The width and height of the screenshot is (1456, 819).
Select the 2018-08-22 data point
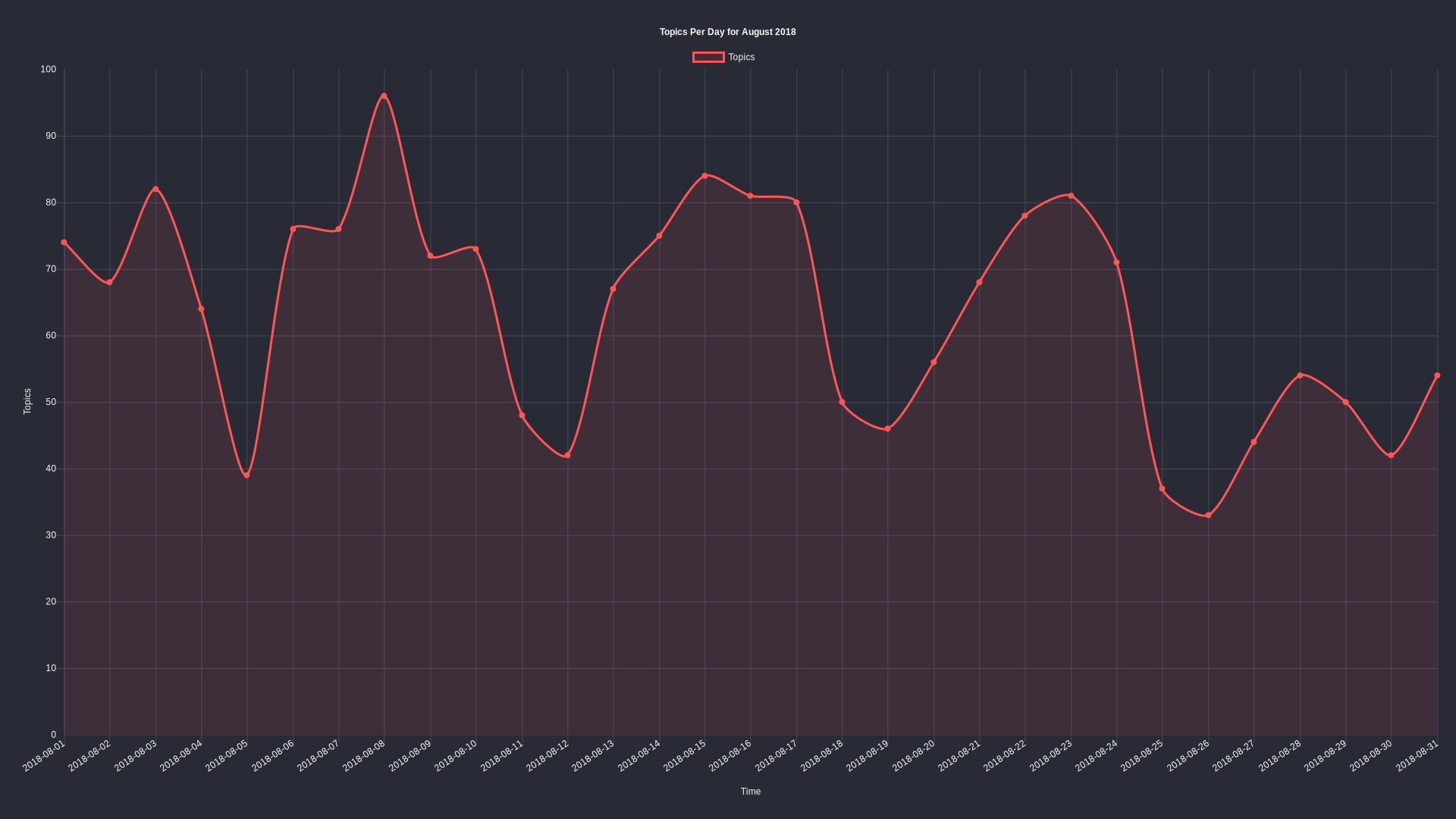pos(1025,216)
